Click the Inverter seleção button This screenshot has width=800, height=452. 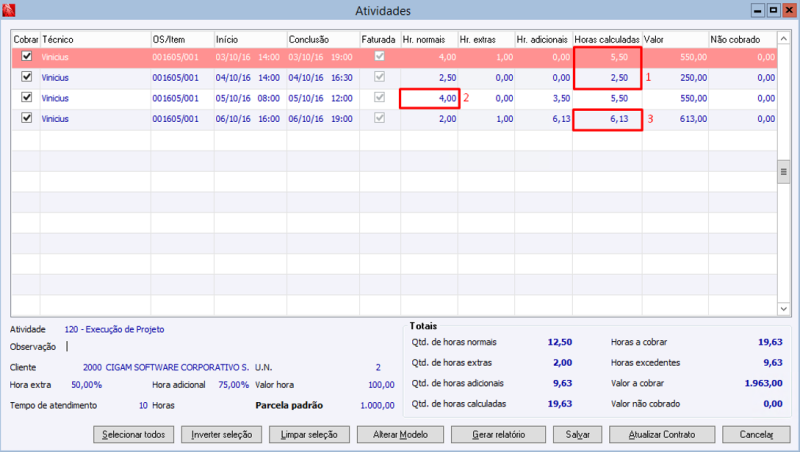[x=221, y=435]
